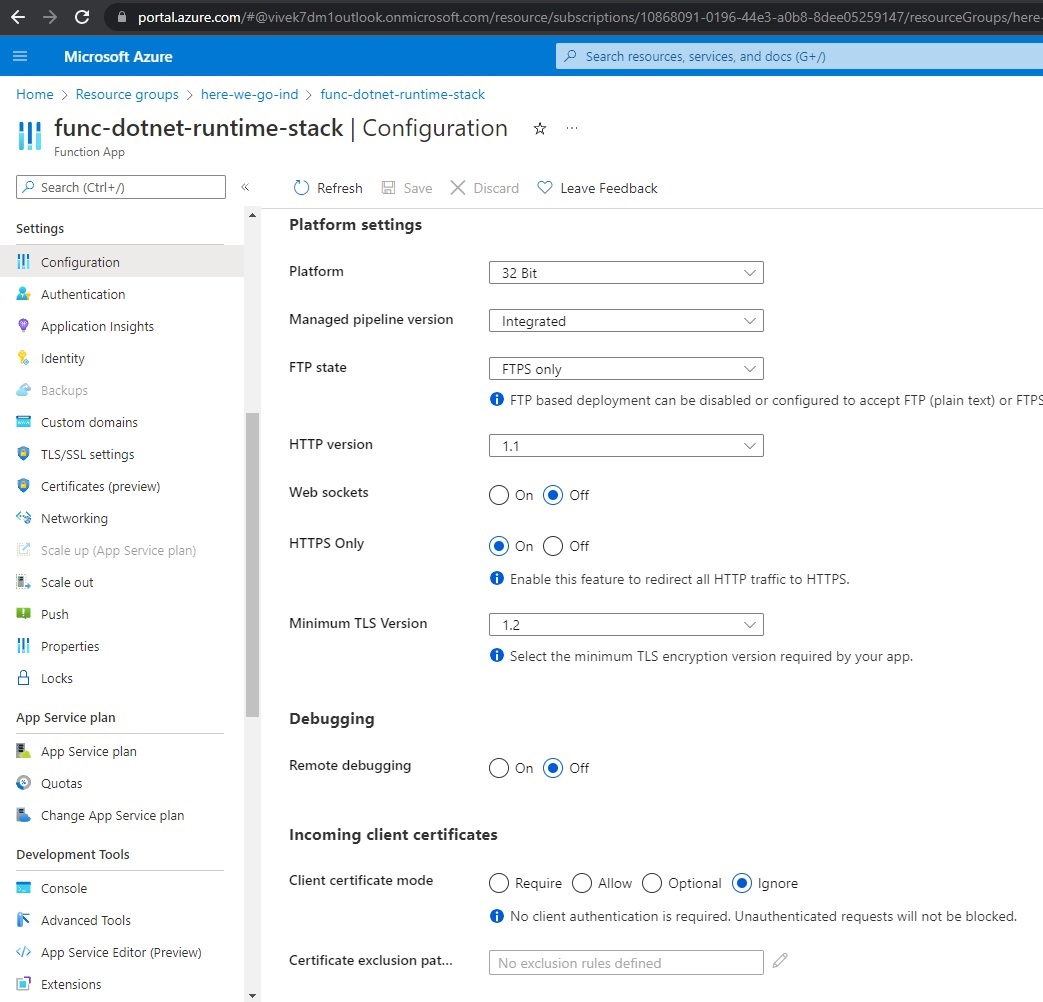Screen dimensions: 1043x1002
Task: Open Managed pipeline version dropdown
Action: [626, 321]
